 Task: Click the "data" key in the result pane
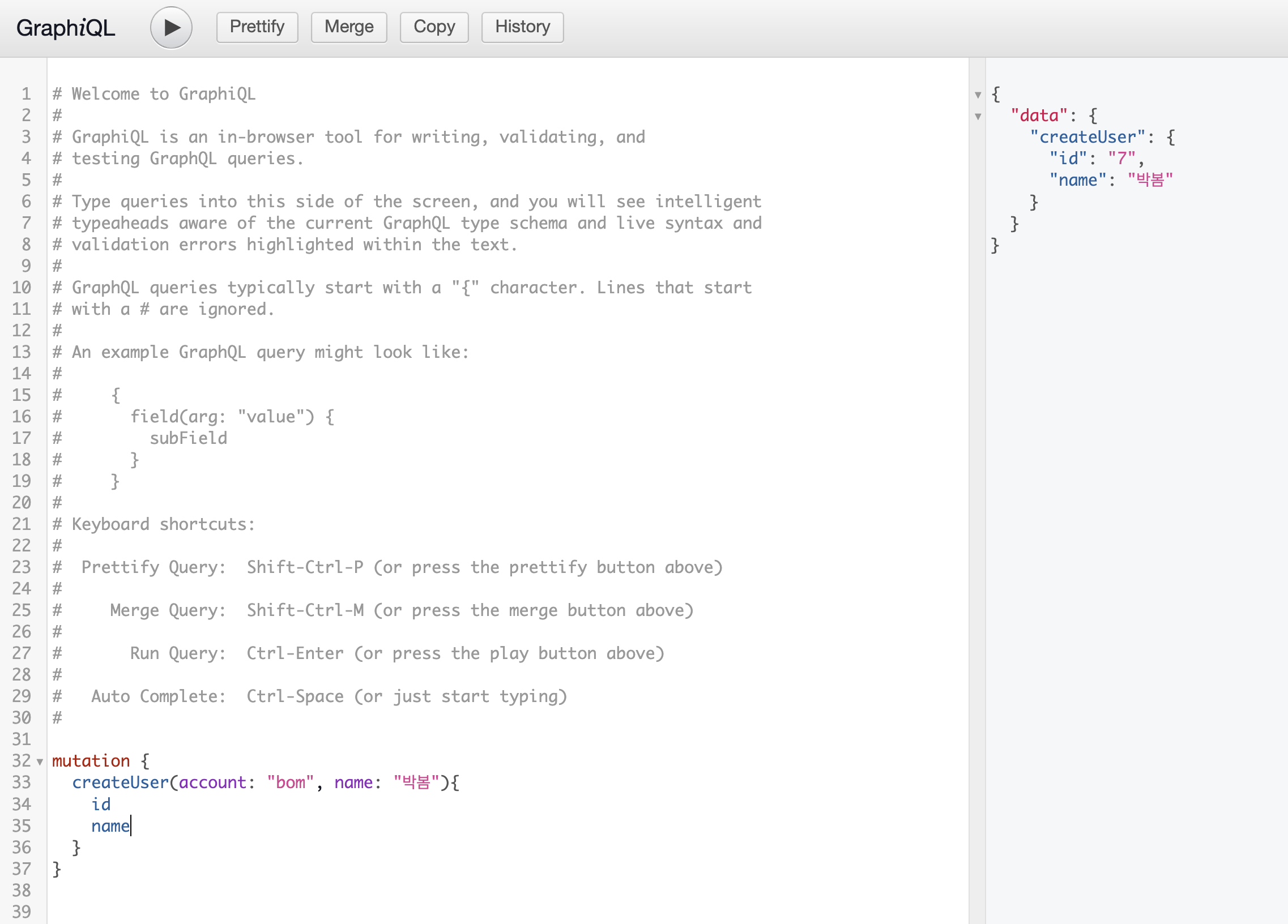click(1039, 115)
